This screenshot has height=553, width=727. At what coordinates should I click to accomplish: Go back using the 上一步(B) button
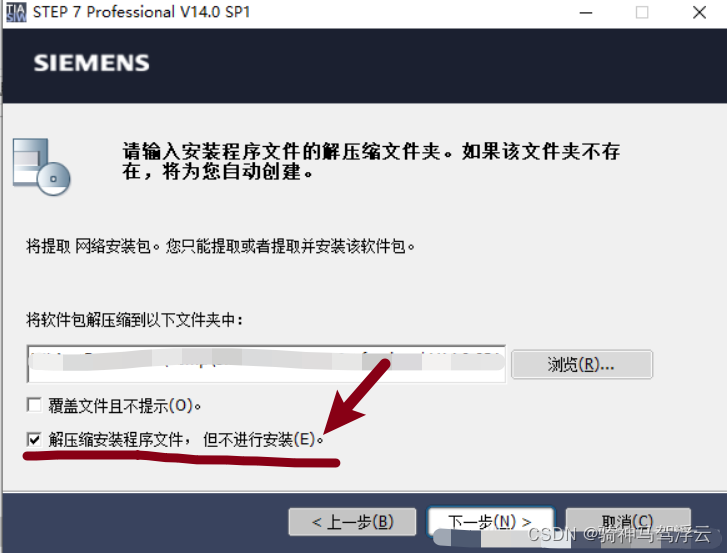(x=352, y=522)
